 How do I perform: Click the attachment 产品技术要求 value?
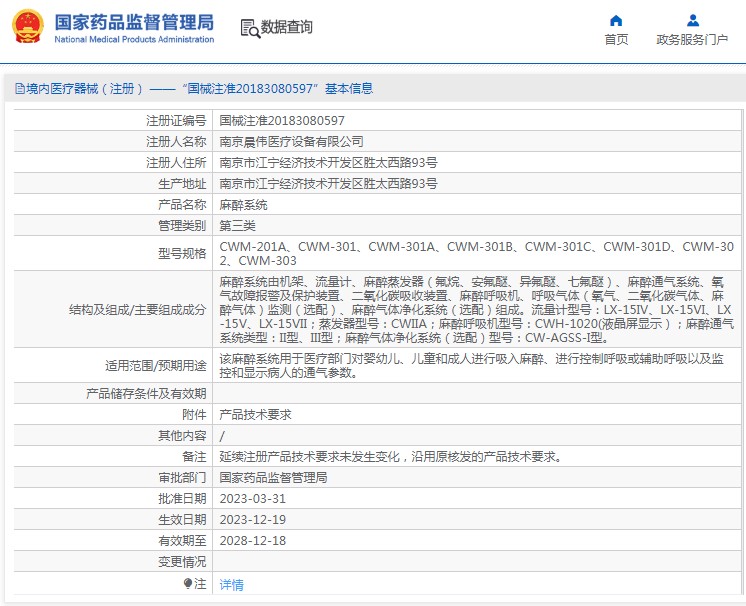[x=255, y=414]
